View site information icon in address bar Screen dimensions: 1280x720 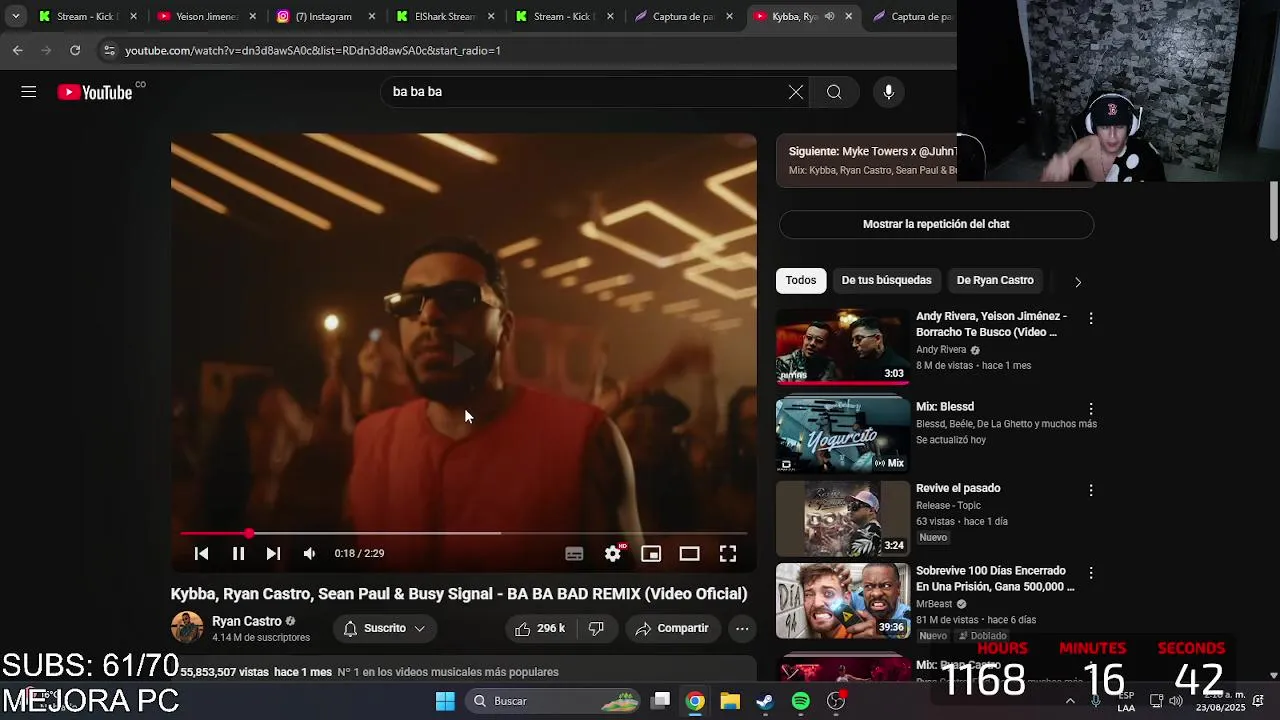[x=109, y=50]
